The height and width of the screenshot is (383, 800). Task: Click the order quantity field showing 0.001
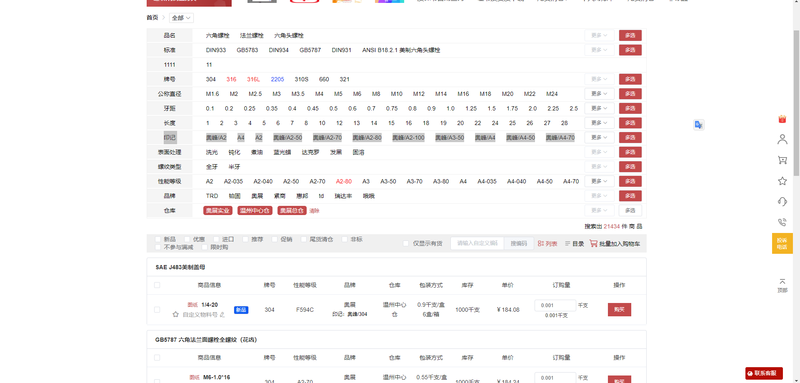click(555, 305)
